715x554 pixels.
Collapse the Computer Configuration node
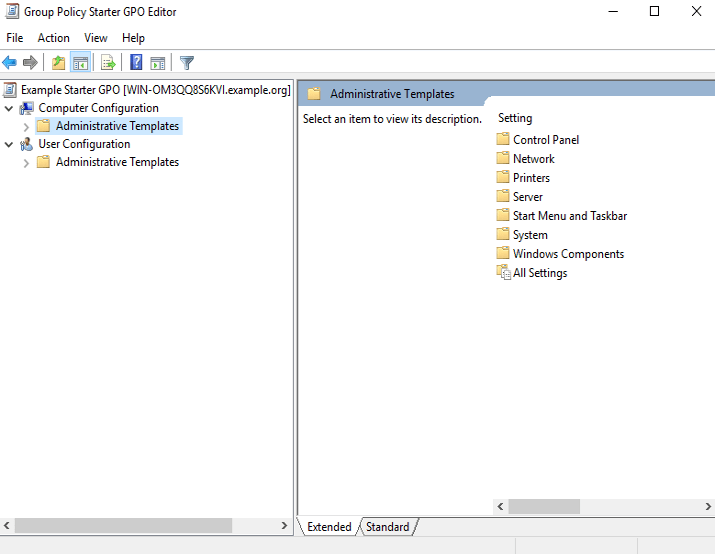pos(9,109)
